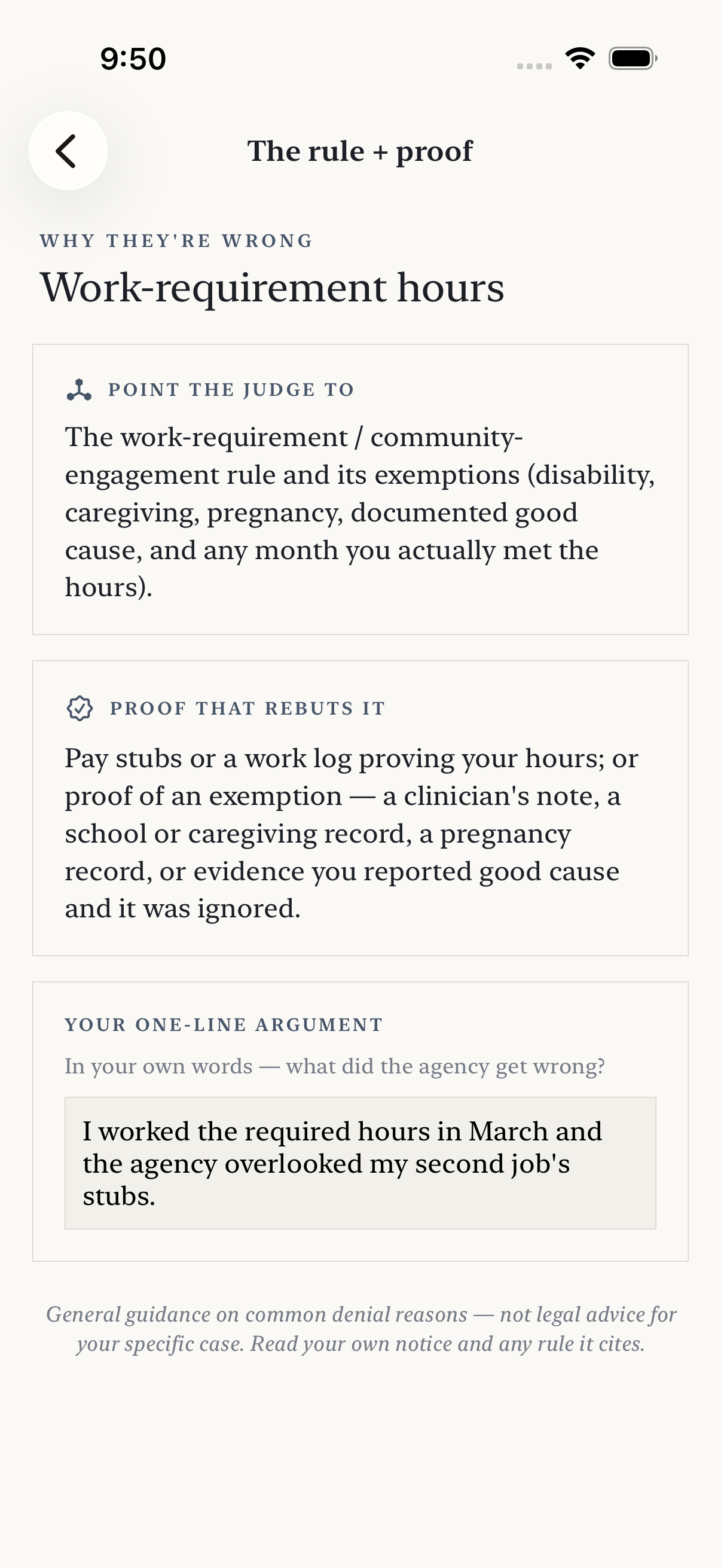Tap the "Your one-line argument" label
Viewport: 721px width, 1568px height.
click(224, 1025)
